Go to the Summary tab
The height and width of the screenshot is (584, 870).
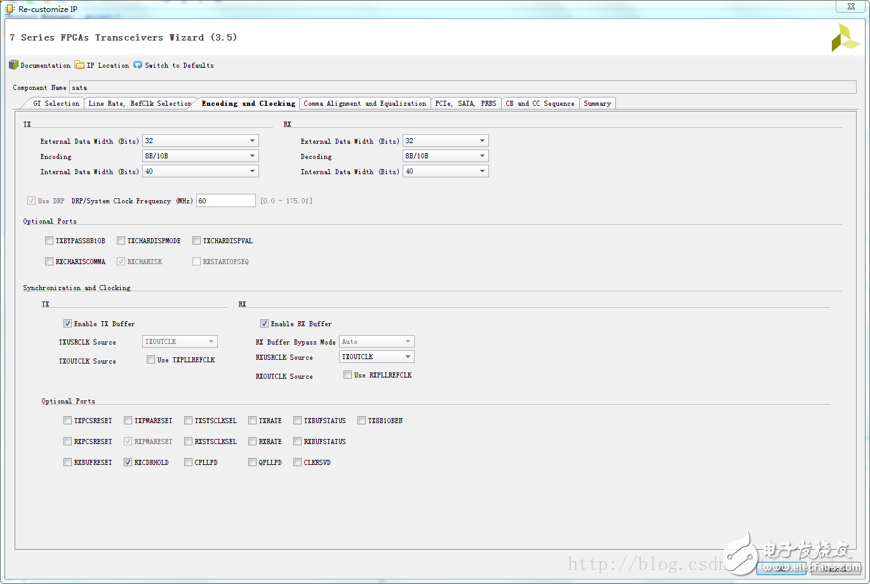[x=597, y=103]
